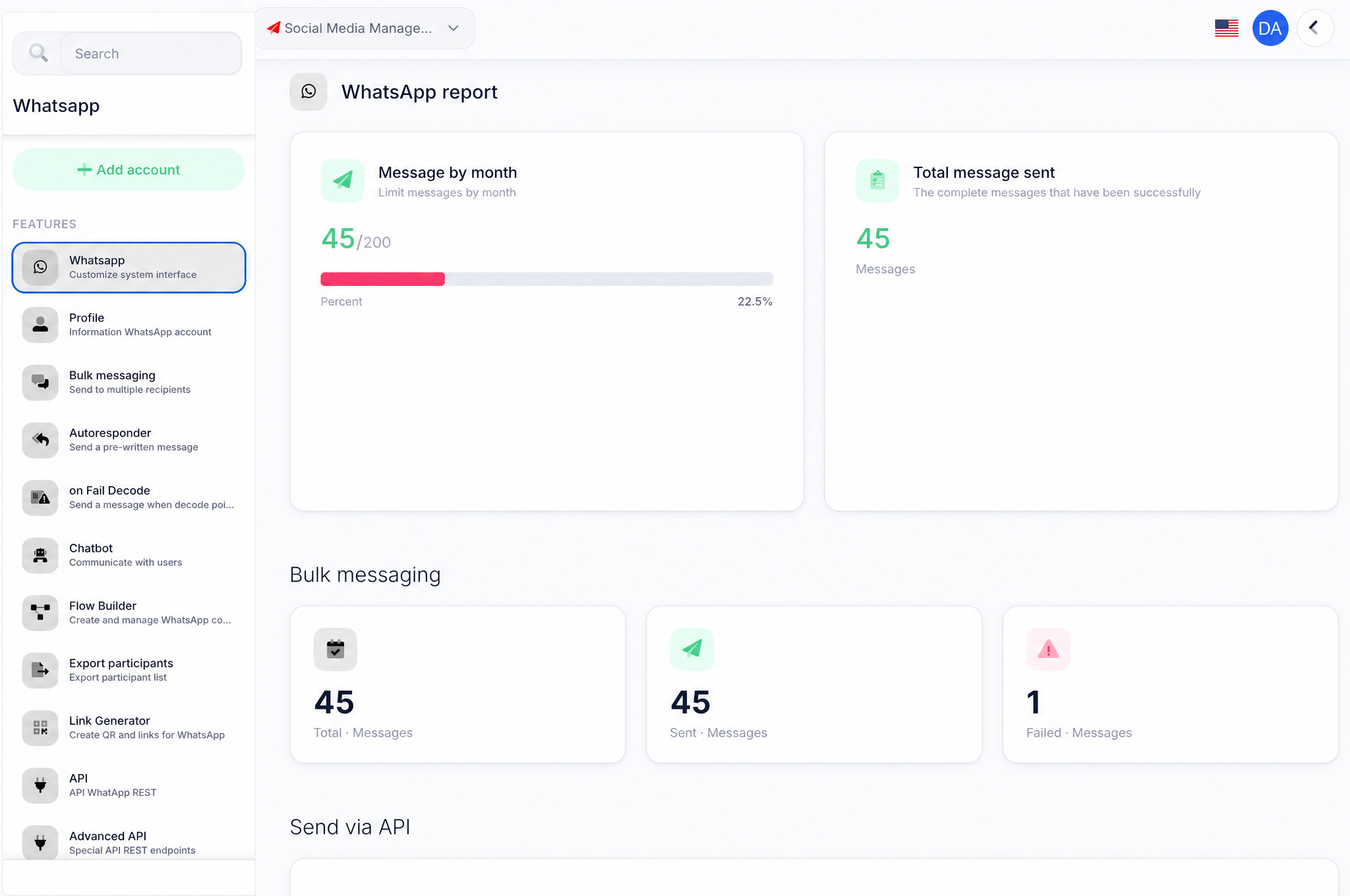Viewport: 1350px width, 896px height.
Task: Click the Send via API section heading
Action: coord(350,827)
